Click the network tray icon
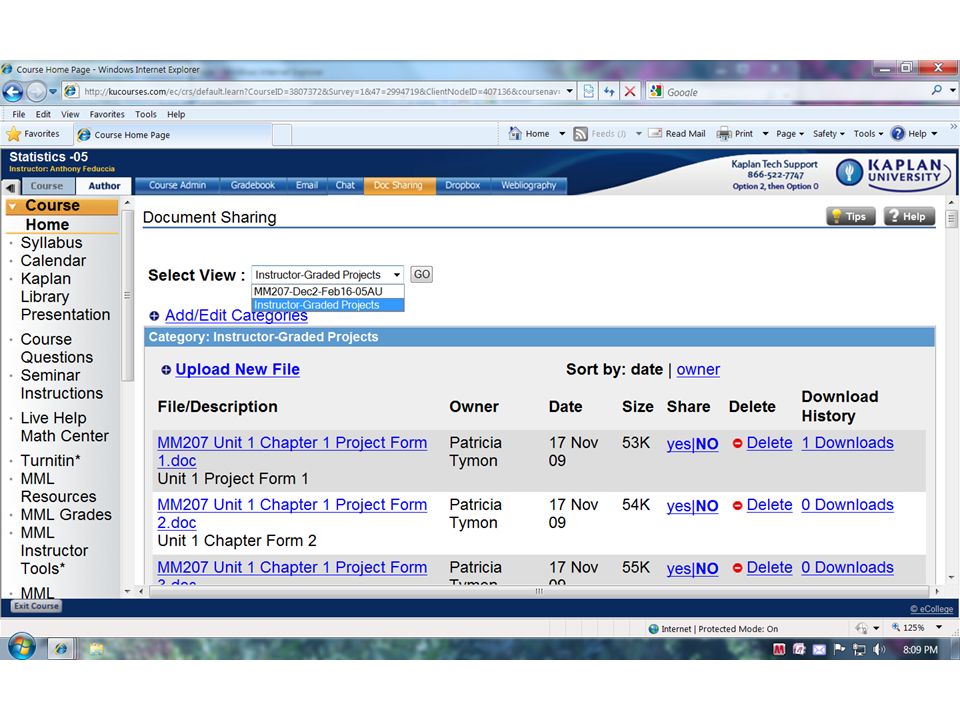 point(859,650)
